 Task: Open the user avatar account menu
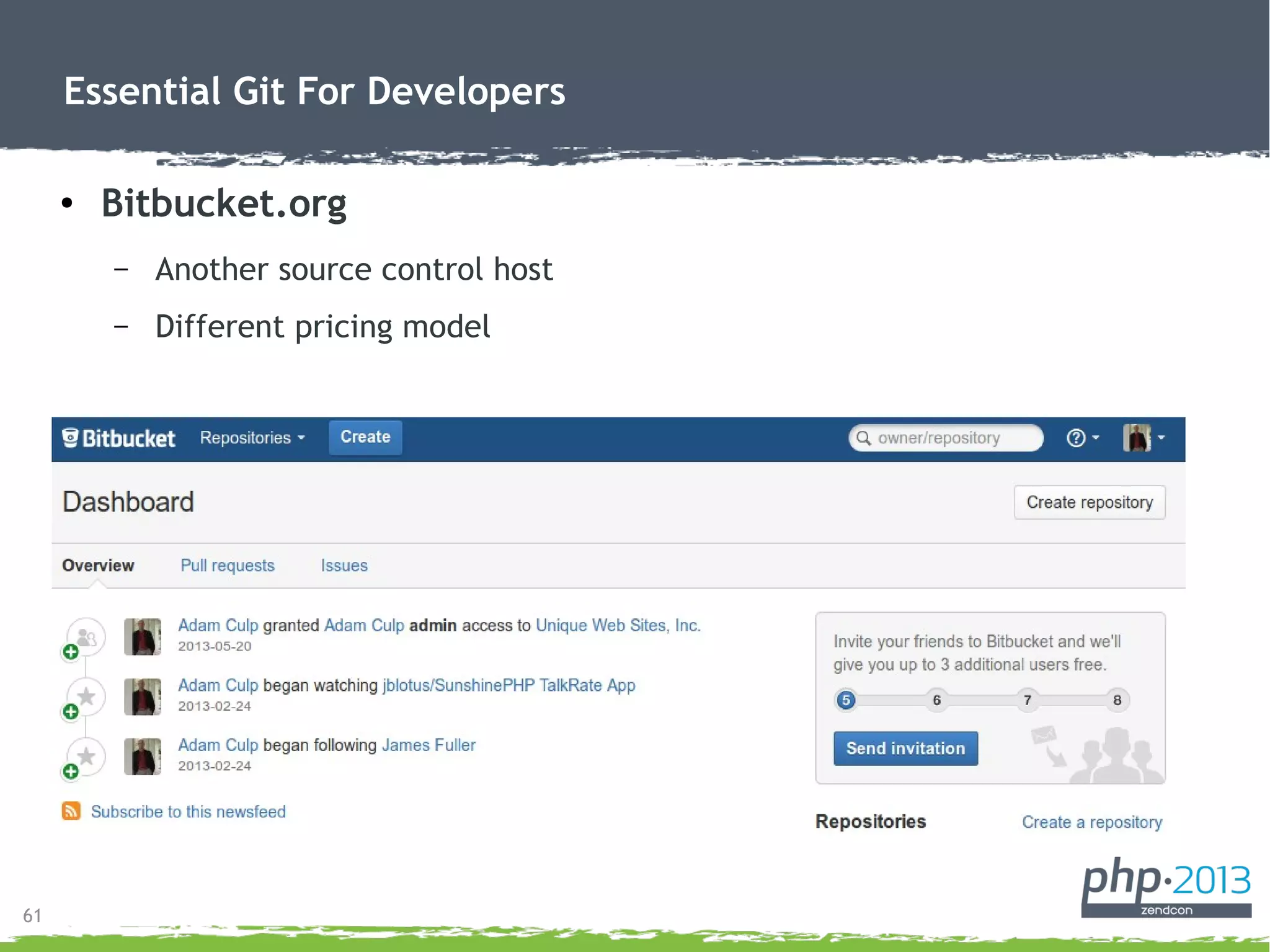click(1144, 438)
